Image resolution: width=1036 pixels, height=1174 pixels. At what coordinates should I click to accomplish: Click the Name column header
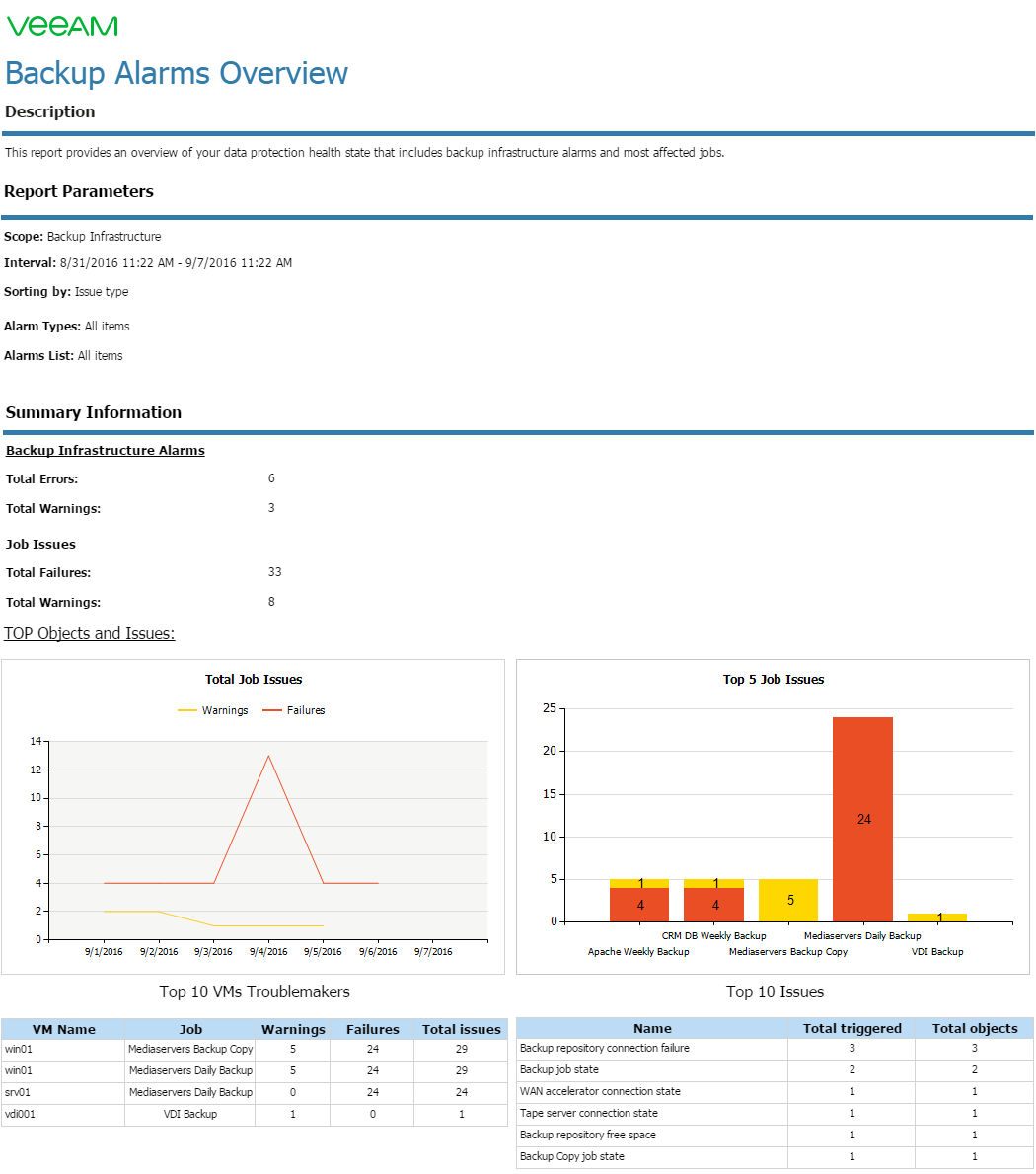(x=652, y=1029)
